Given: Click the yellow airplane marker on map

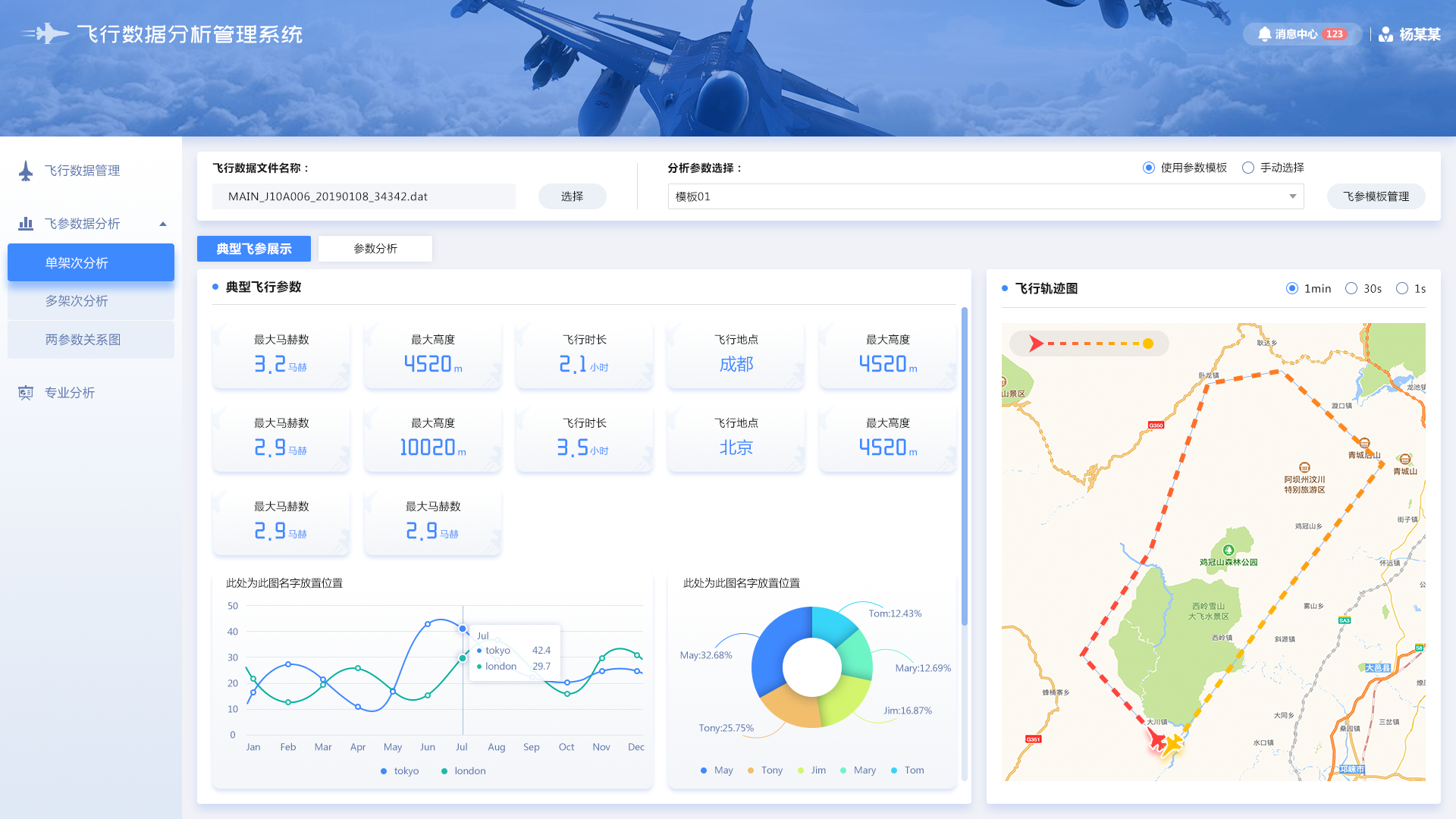Looking at the screenshot, I should pos(1172,744).
